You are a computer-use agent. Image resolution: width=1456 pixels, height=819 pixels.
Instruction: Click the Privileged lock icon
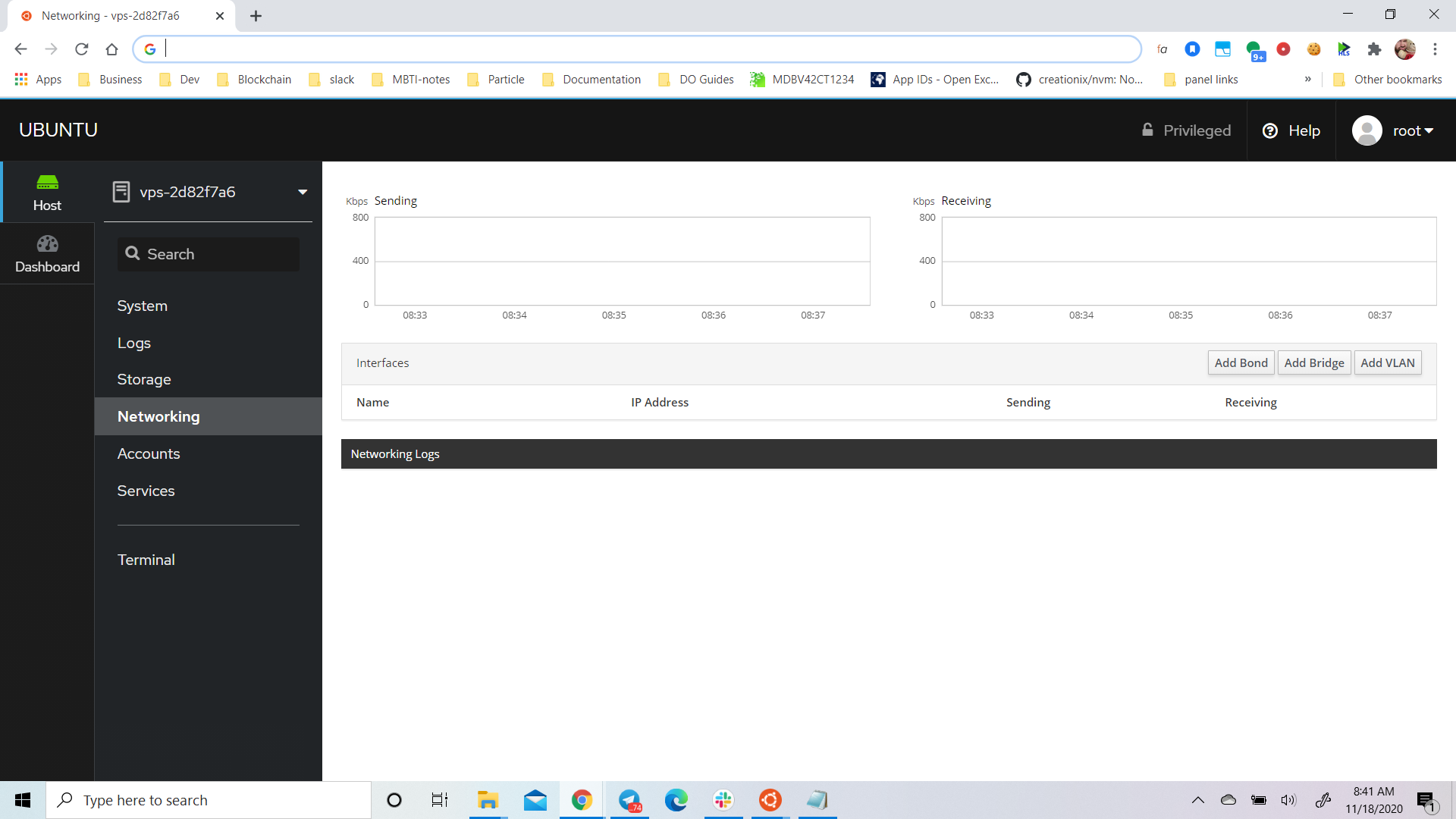coord(1147,130)
